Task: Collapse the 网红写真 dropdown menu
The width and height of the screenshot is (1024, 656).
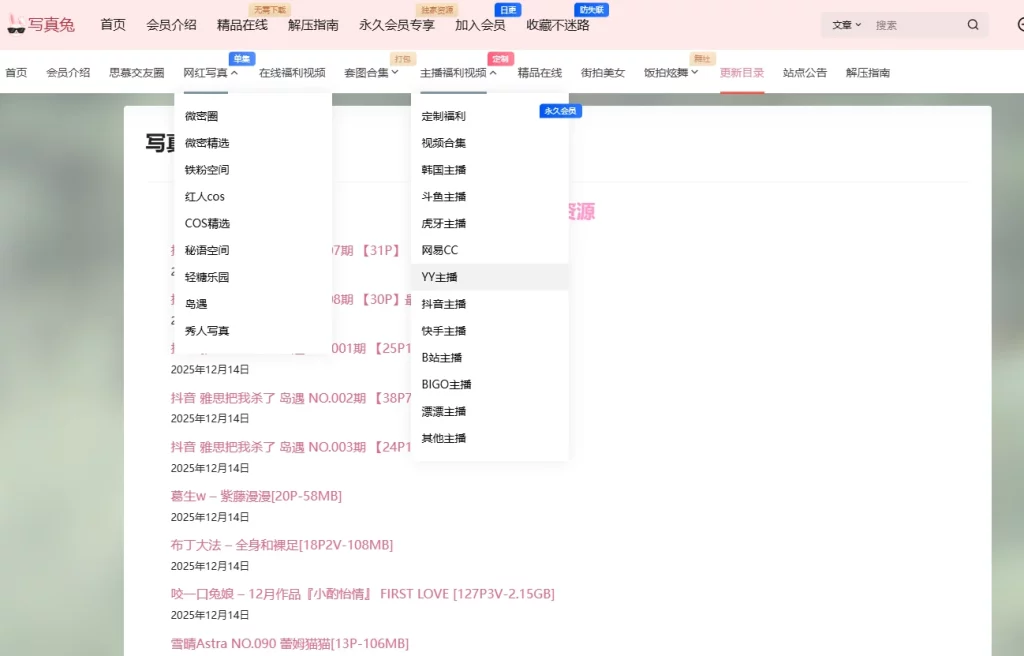Action: click(210, 73)
